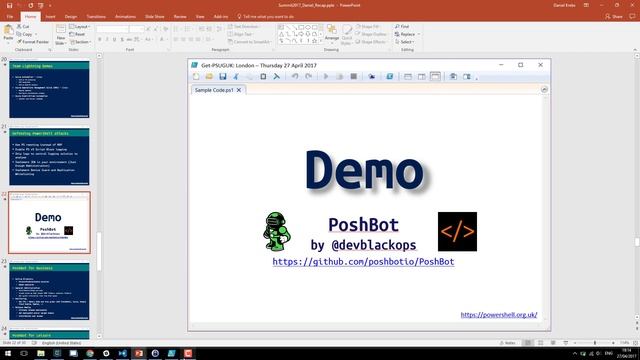Open the font size combo box
Screen dimensions: 640x360
click(x=137, y=29)
